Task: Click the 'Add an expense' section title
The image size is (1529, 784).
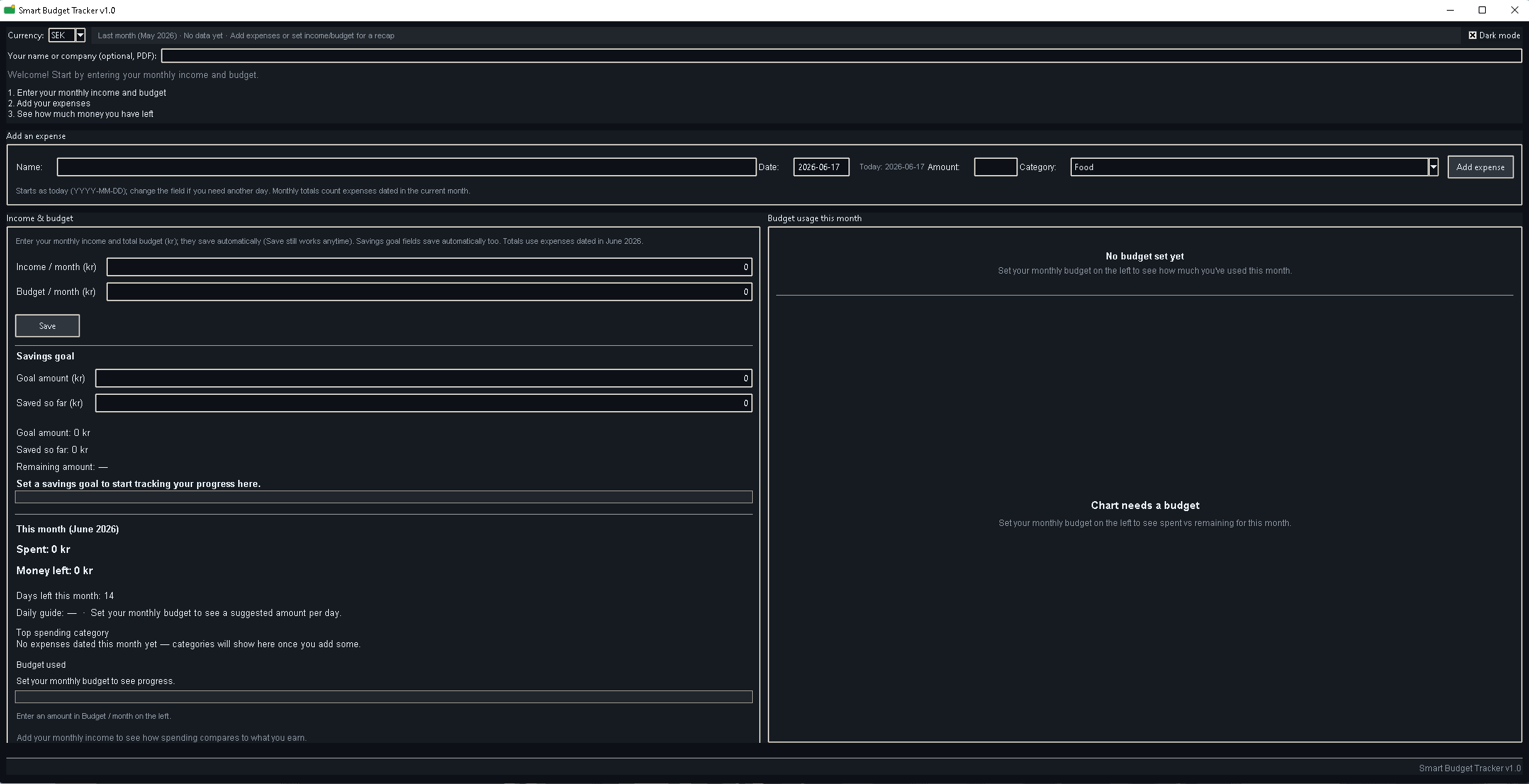Action: (x=36, y=136)
